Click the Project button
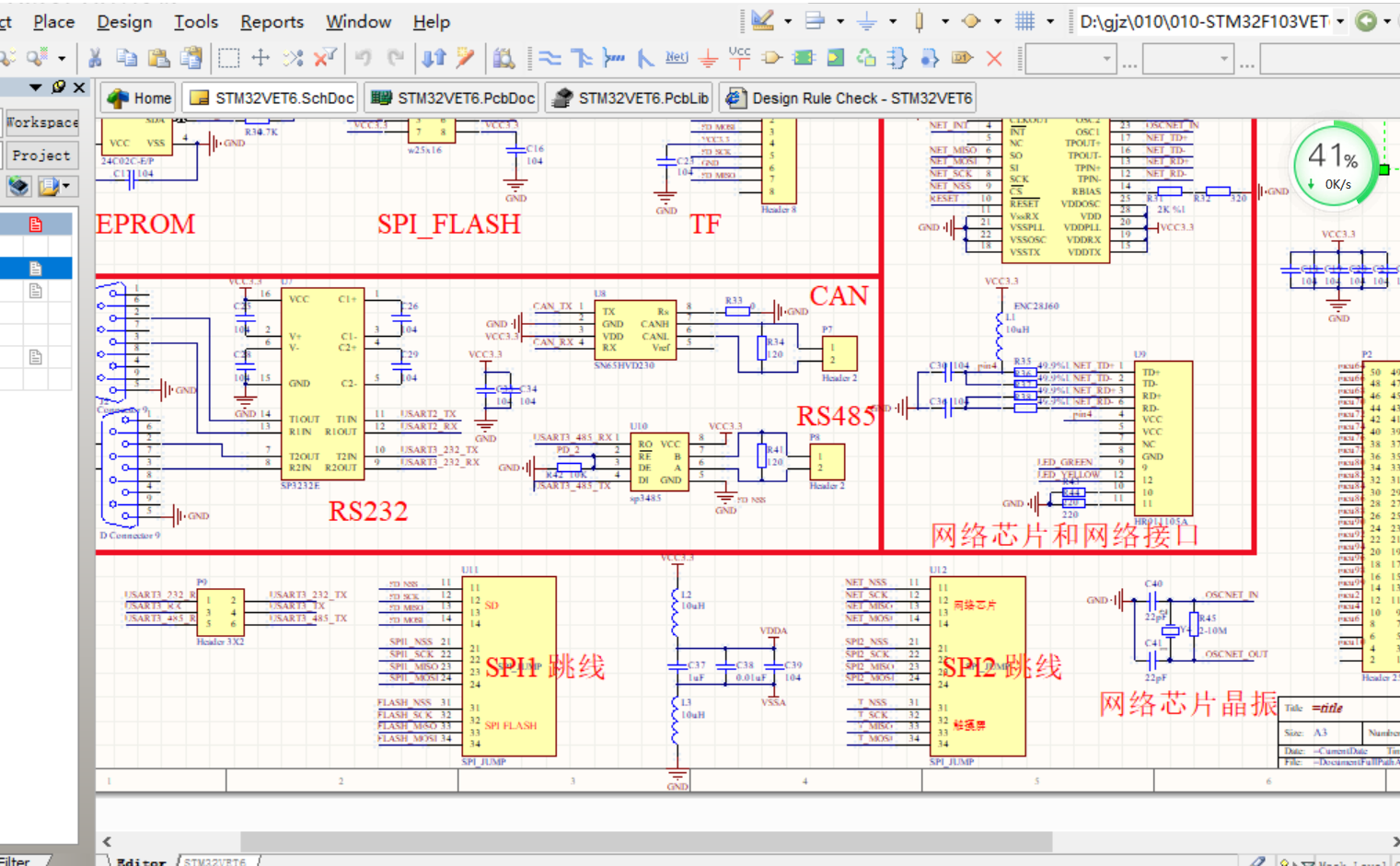 (x=40, y=156)
